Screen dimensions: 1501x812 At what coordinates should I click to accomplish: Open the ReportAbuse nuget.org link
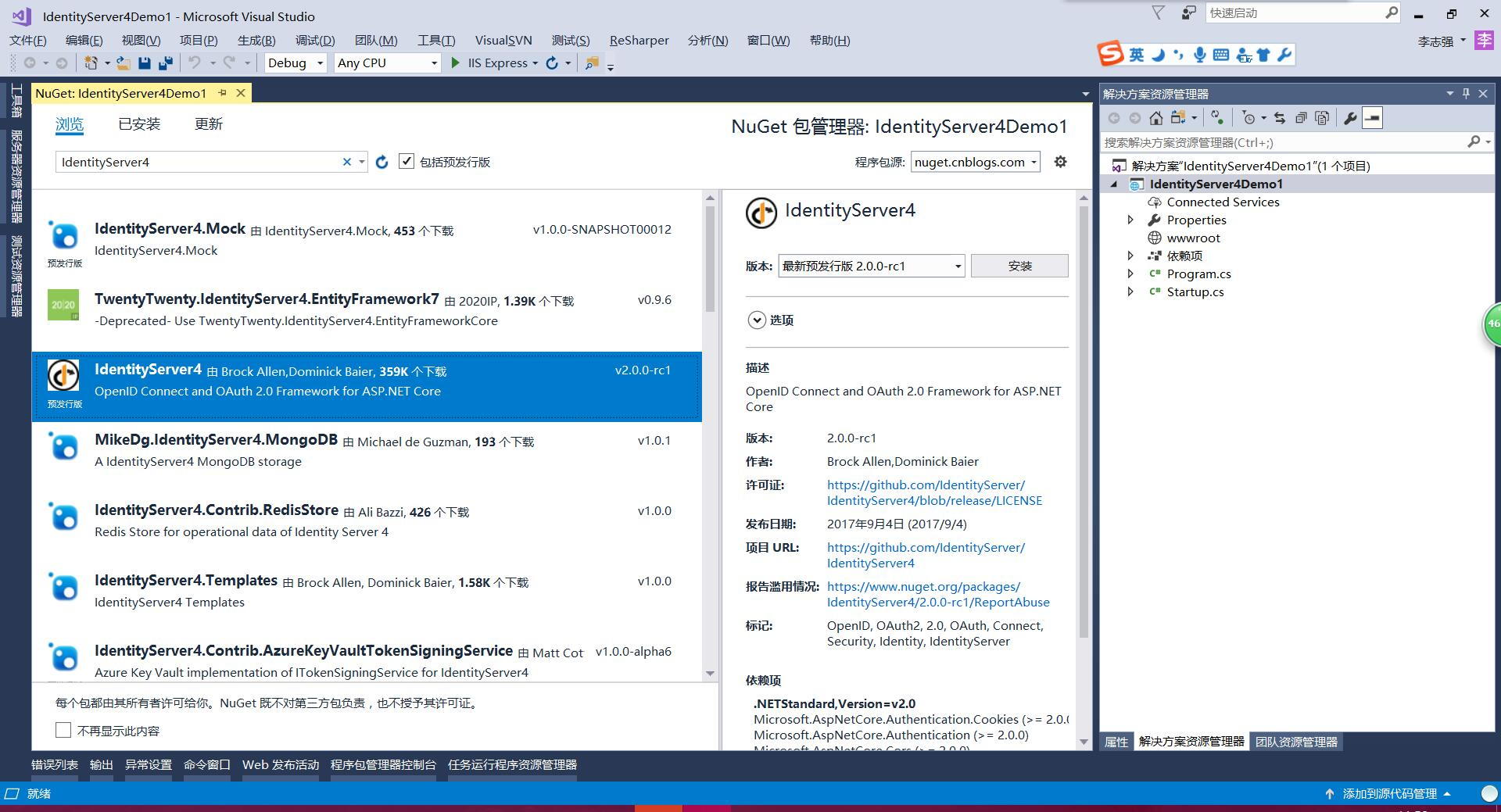click(x=938, y=594)
